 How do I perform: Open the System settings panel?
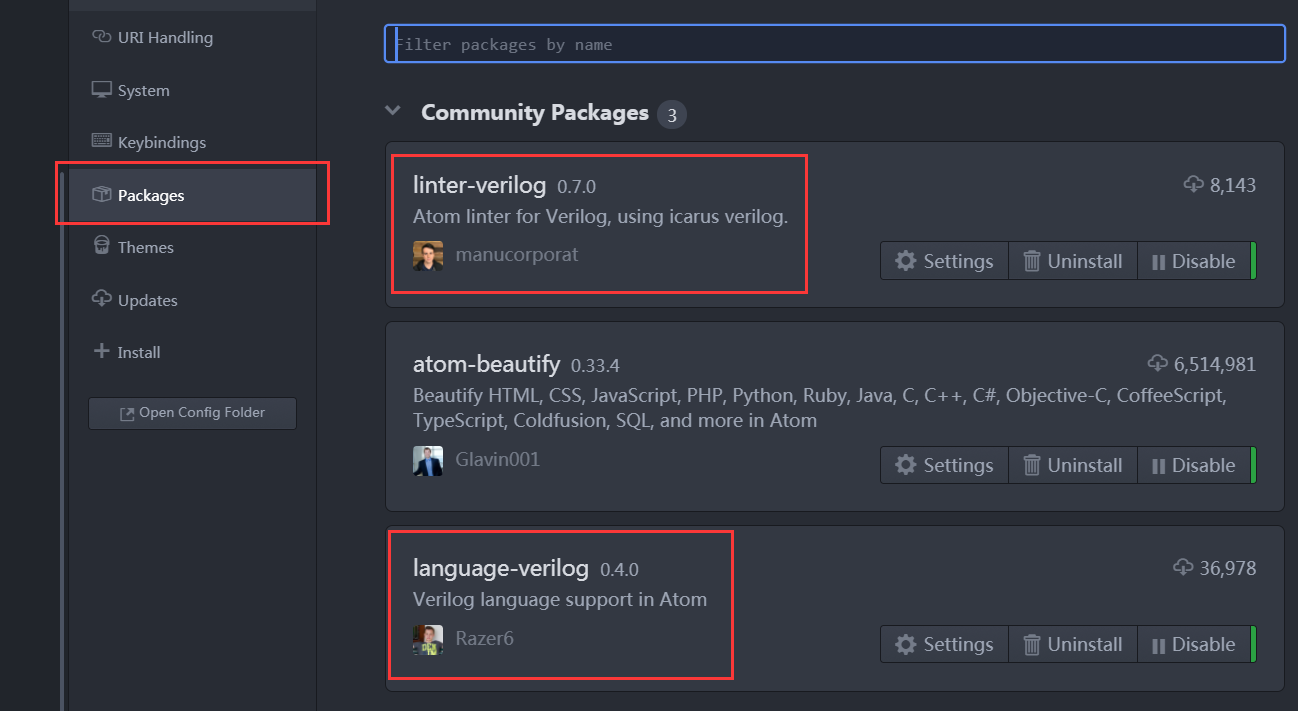[x=141, y=90]
